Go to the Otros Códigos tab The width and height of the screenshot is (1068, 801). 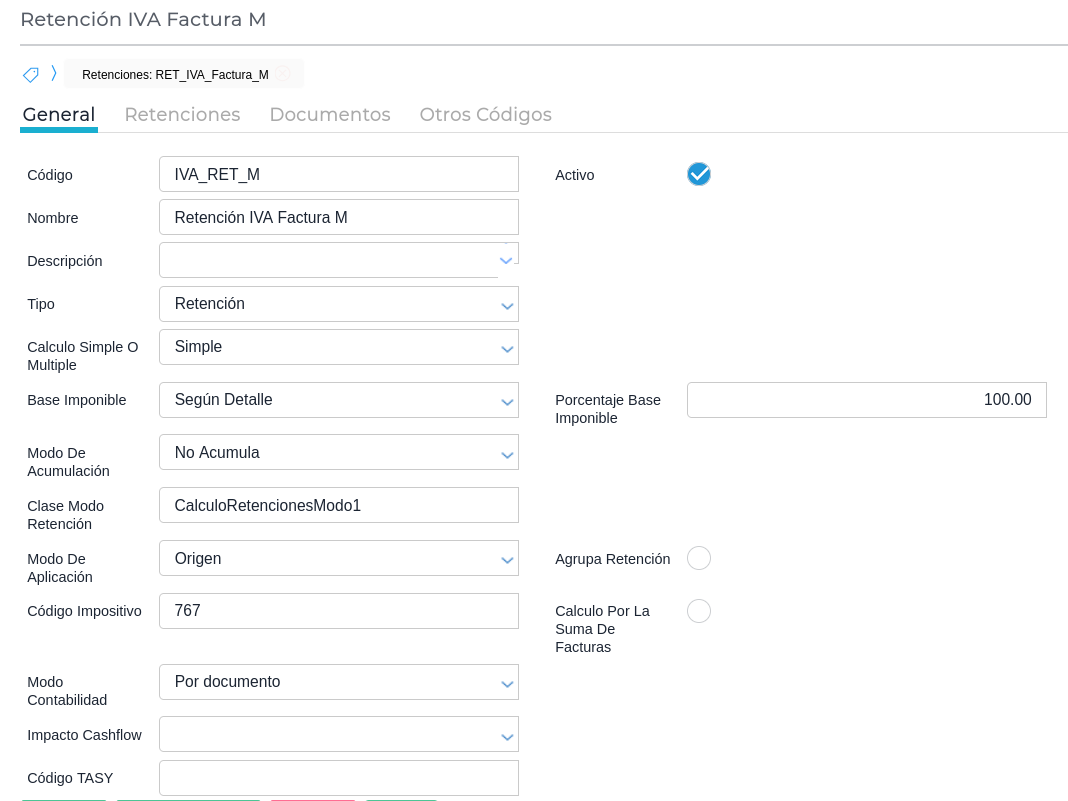click(x=485, y=114)
